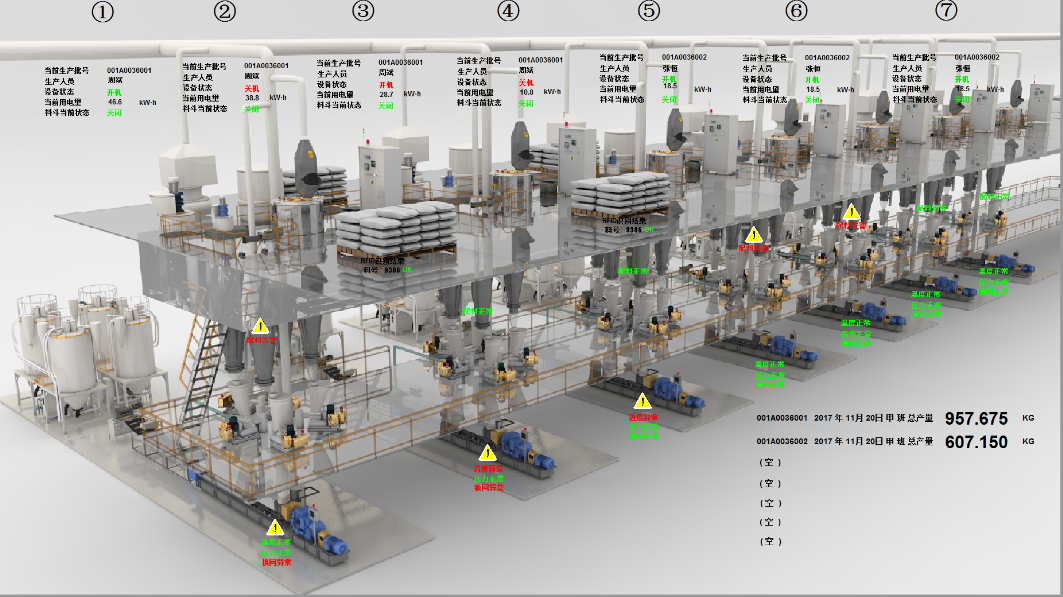Screen dimensions: 1063x597
Task: Click line 2 red 关机 equipment status
Action: 251,88
